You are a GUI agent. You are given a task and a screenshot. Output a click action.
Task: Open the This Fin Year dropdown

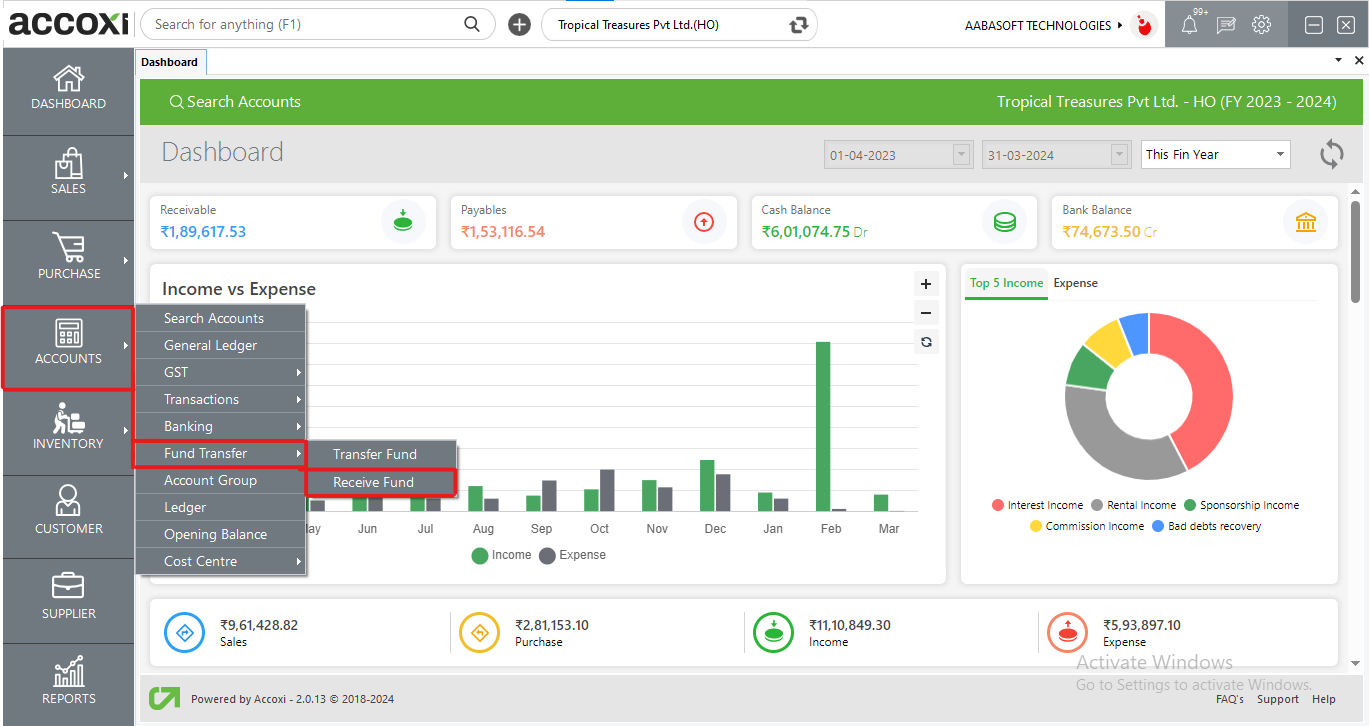coord(1215,155)
